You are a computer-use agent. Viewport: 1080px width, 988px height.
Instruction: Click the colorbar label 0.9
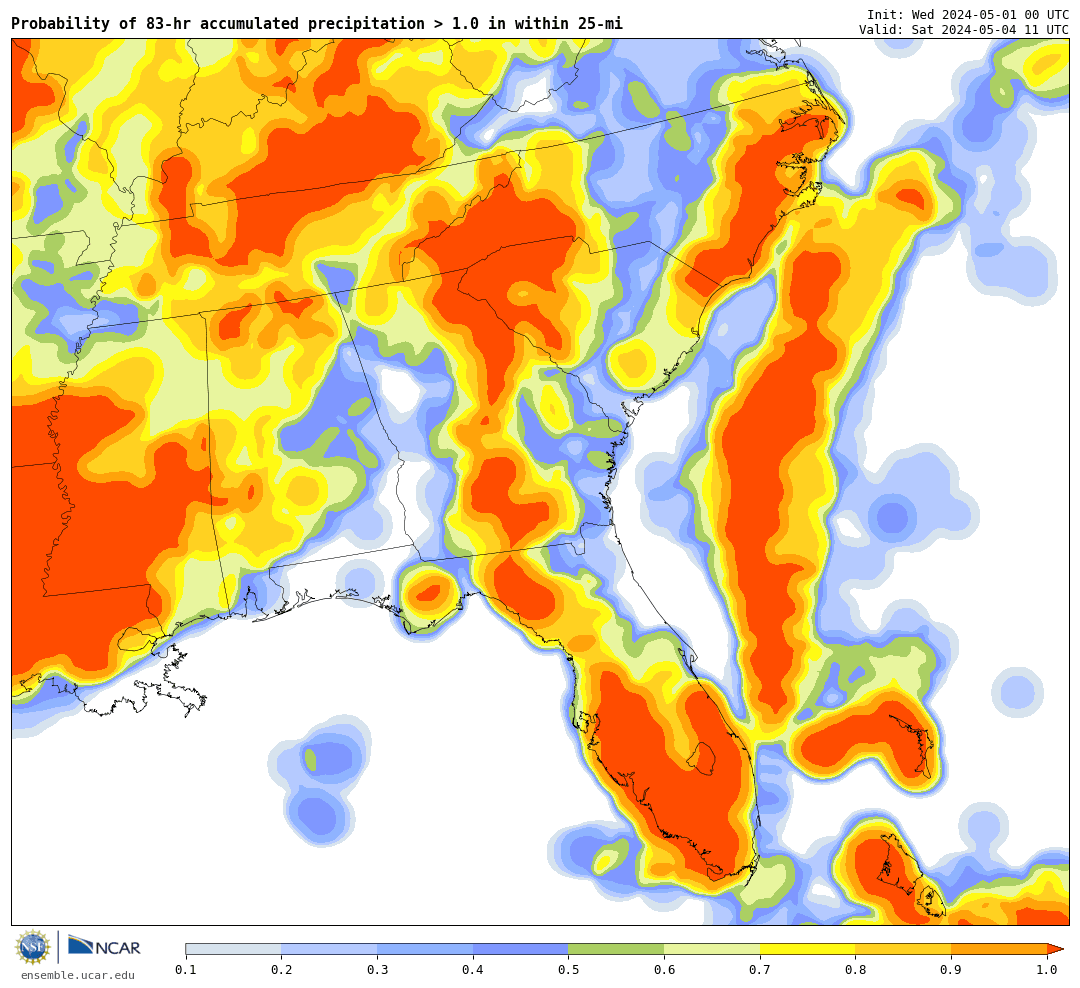coord(952,970)
